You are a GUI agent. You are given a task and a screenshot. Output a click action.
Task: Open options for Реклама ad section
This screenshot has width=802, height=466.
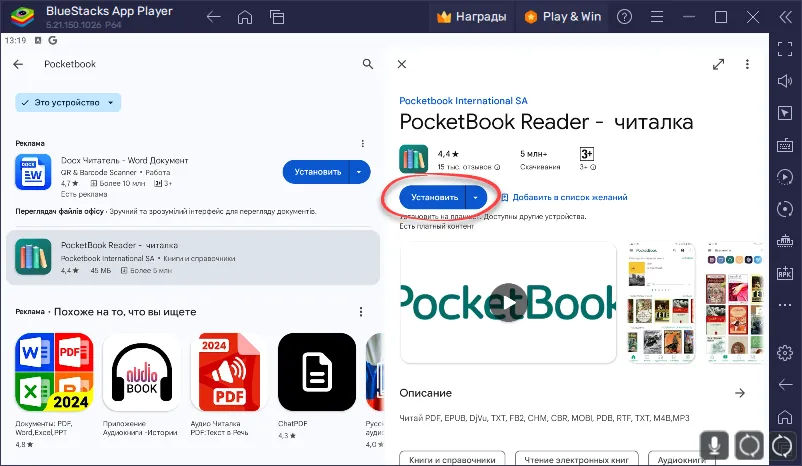pos(363,144)
